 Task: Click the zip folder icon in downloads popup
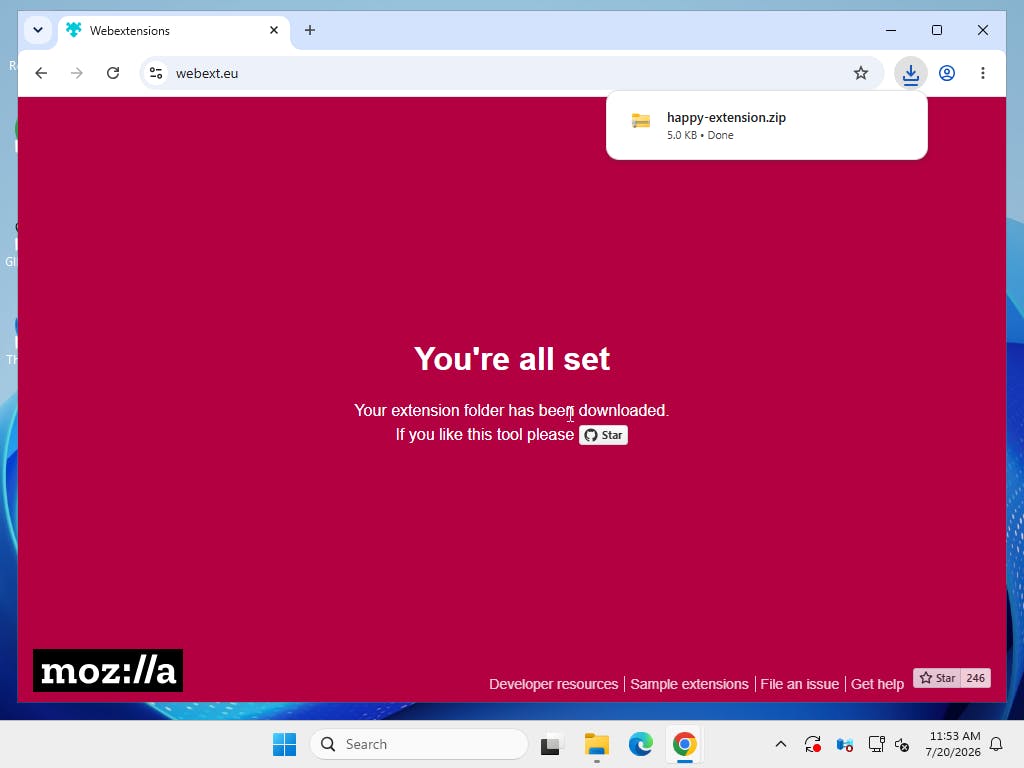641,121
